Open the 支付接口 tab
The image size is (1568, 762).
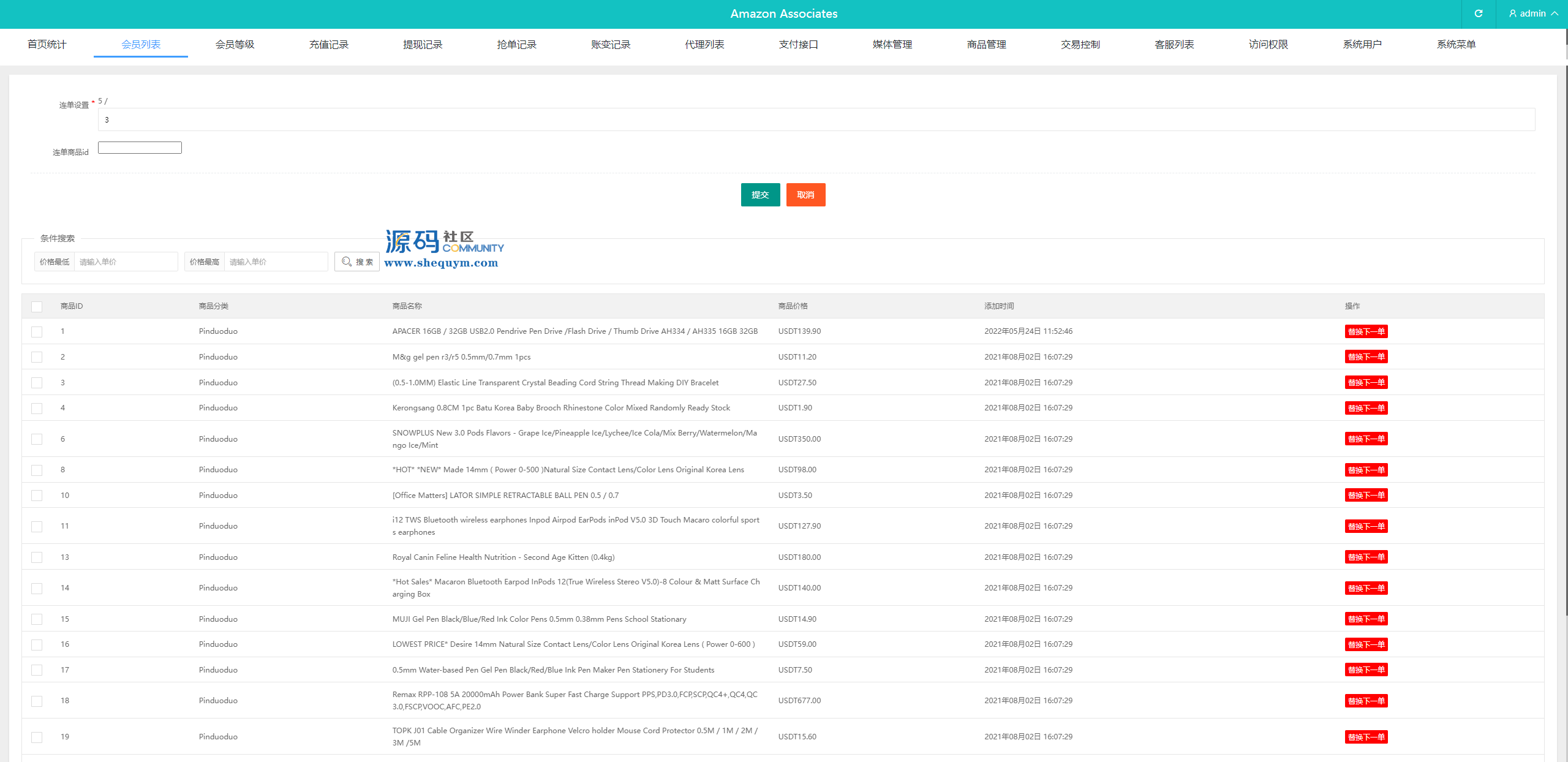(x=799, y=44)
